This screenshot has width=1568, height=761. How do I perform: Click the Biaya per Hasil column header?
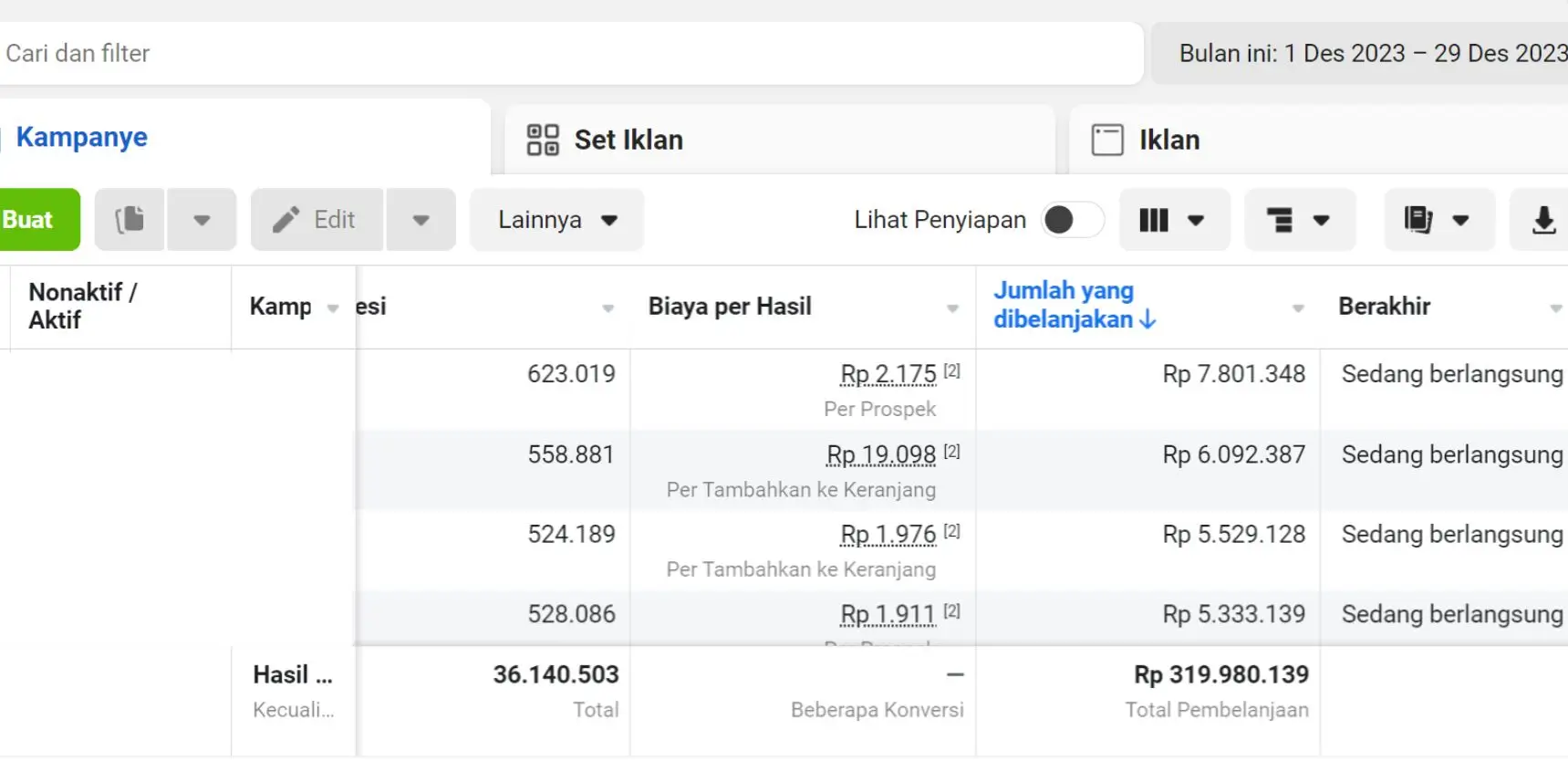pyautogui.click(x=730, y=307)
